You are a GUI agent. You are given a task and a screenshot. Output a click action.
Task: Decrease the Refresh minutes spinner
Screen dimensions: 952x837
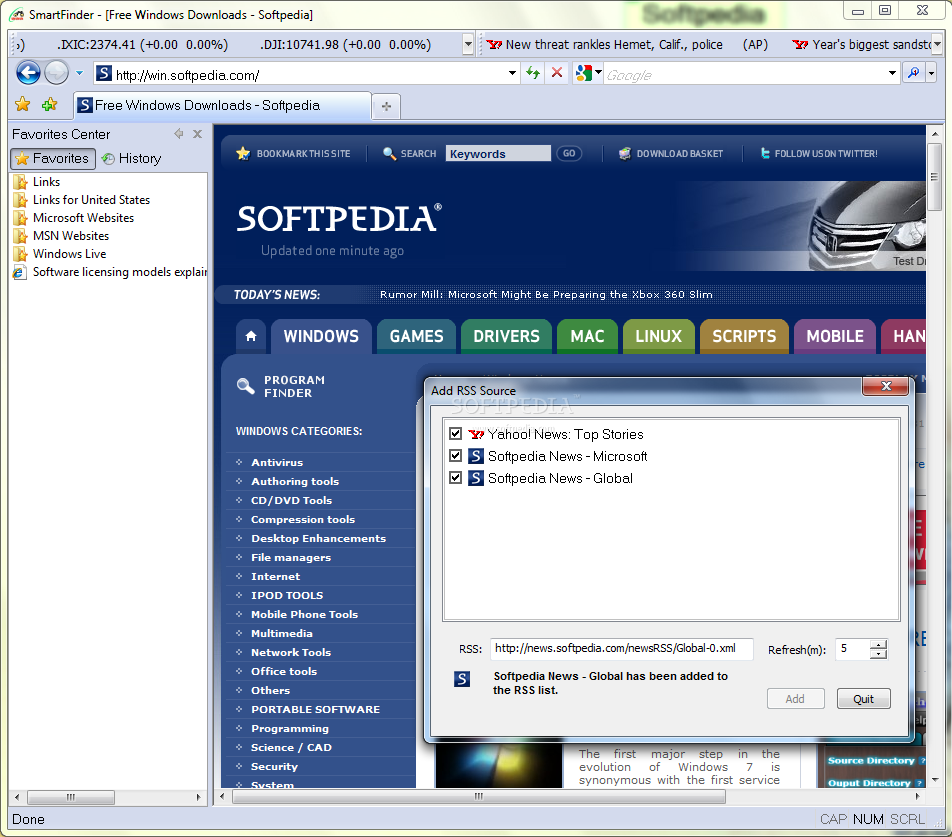coord(878,654)
